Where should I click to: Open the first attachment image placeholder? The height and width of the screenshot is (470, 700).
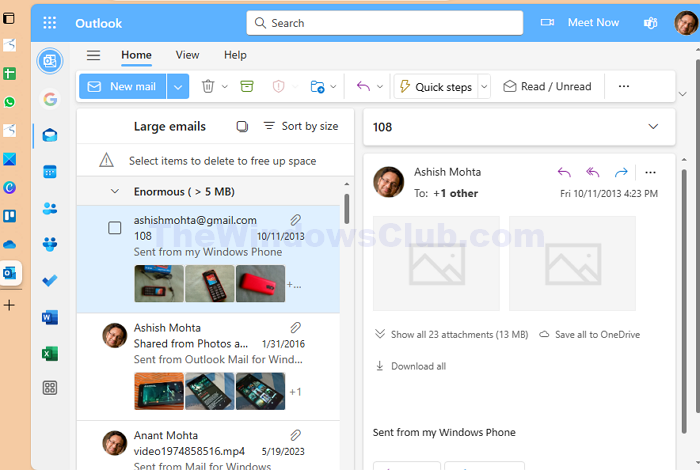click(436, 263)
